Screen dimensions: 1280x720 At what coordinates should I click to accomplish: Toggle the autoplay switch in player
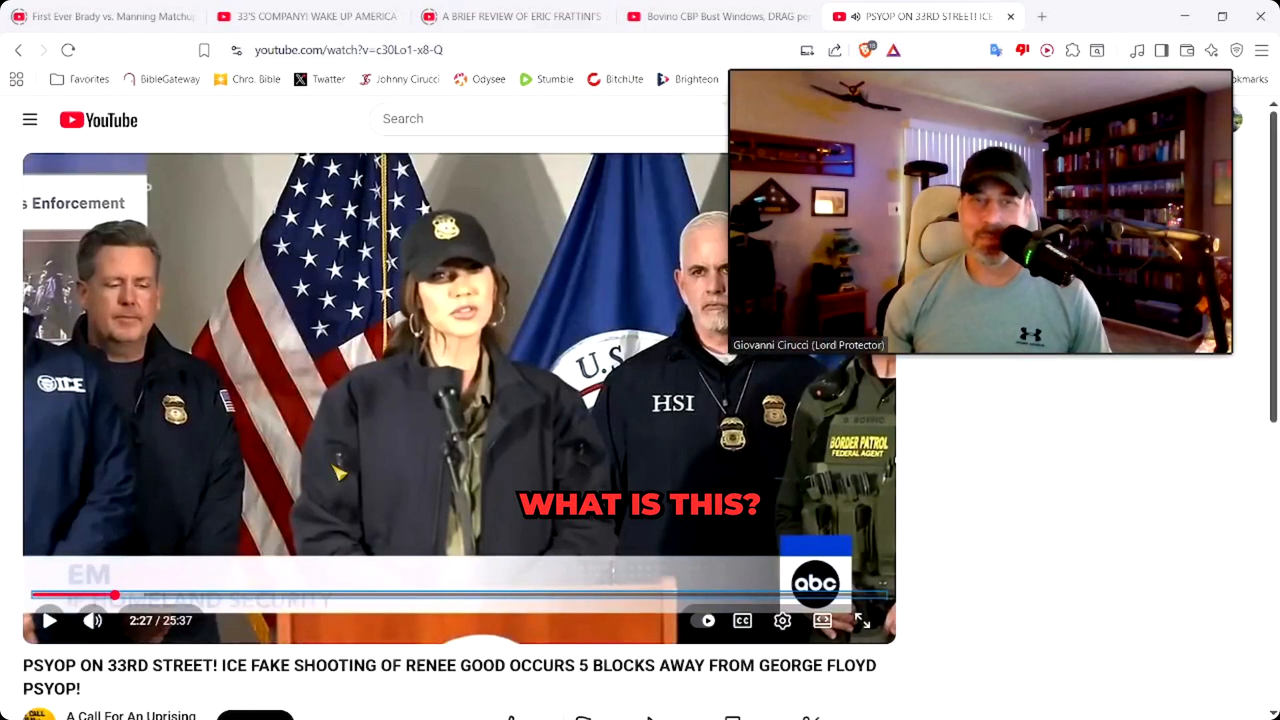pos(704,621)
